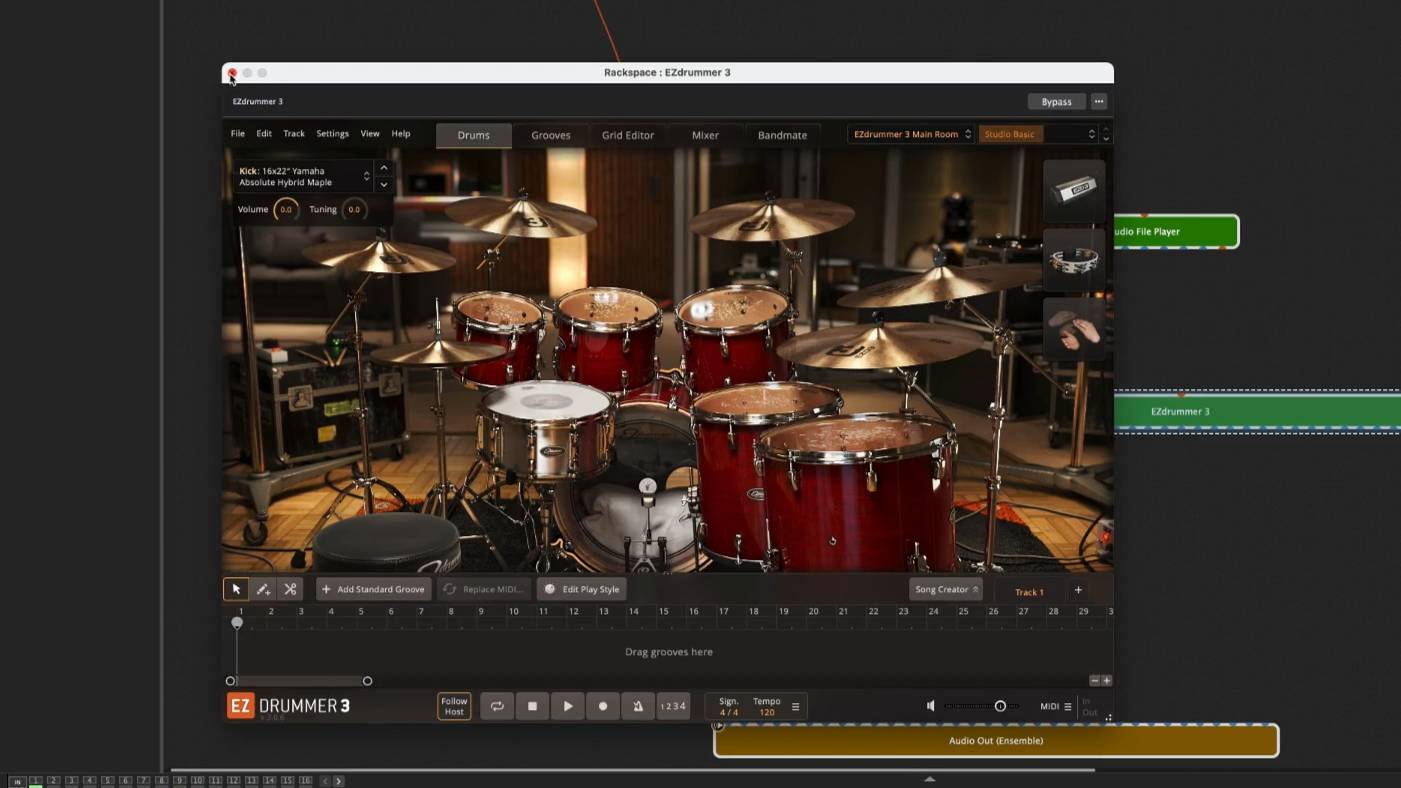
Task: Open the Help menu
Action: (401, 134)
